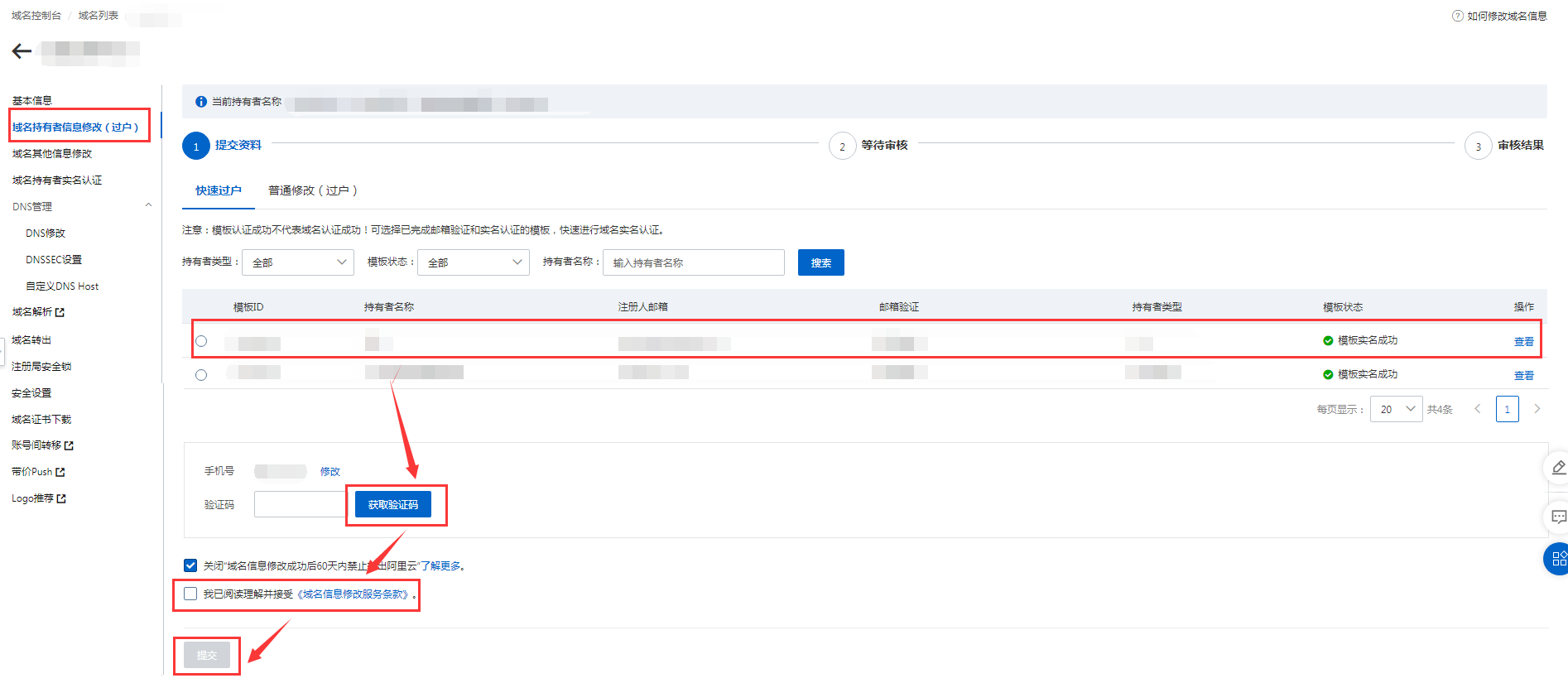Open the blue grid floating icon
The image size is (1568, 683).
[1558, 559]
